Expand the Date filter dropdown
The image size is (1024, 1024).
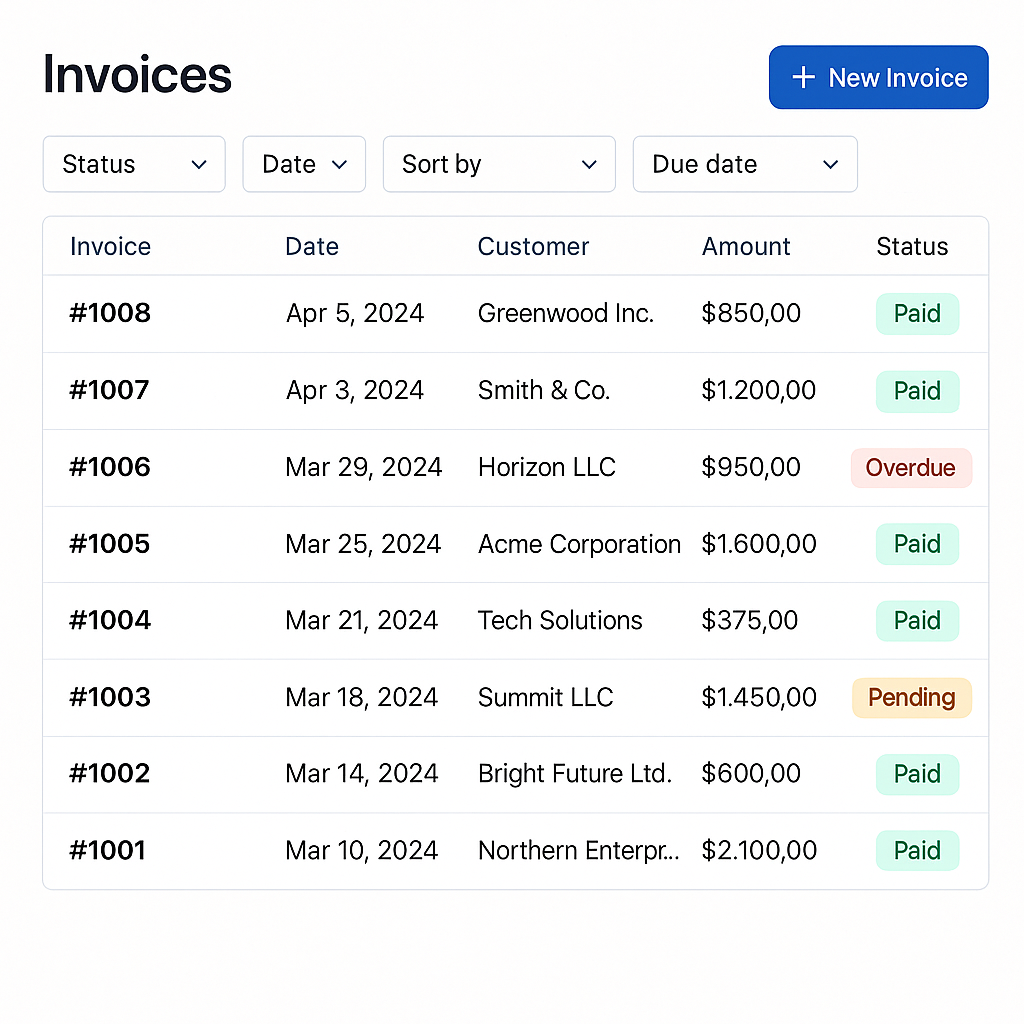click(x=304, y=164)
